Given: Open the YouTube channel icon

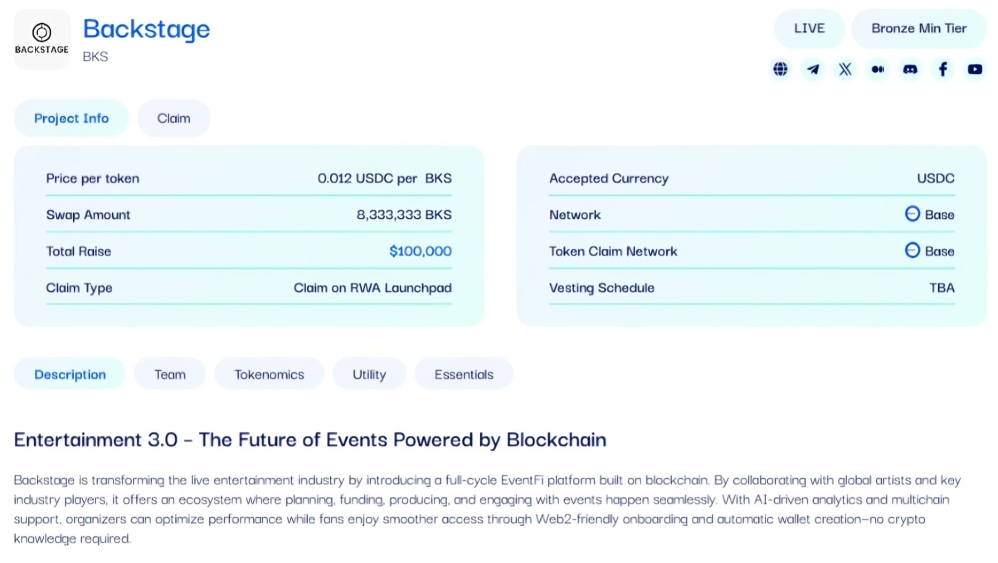Looking at the screenshot, I should click(x=975, y=69).
